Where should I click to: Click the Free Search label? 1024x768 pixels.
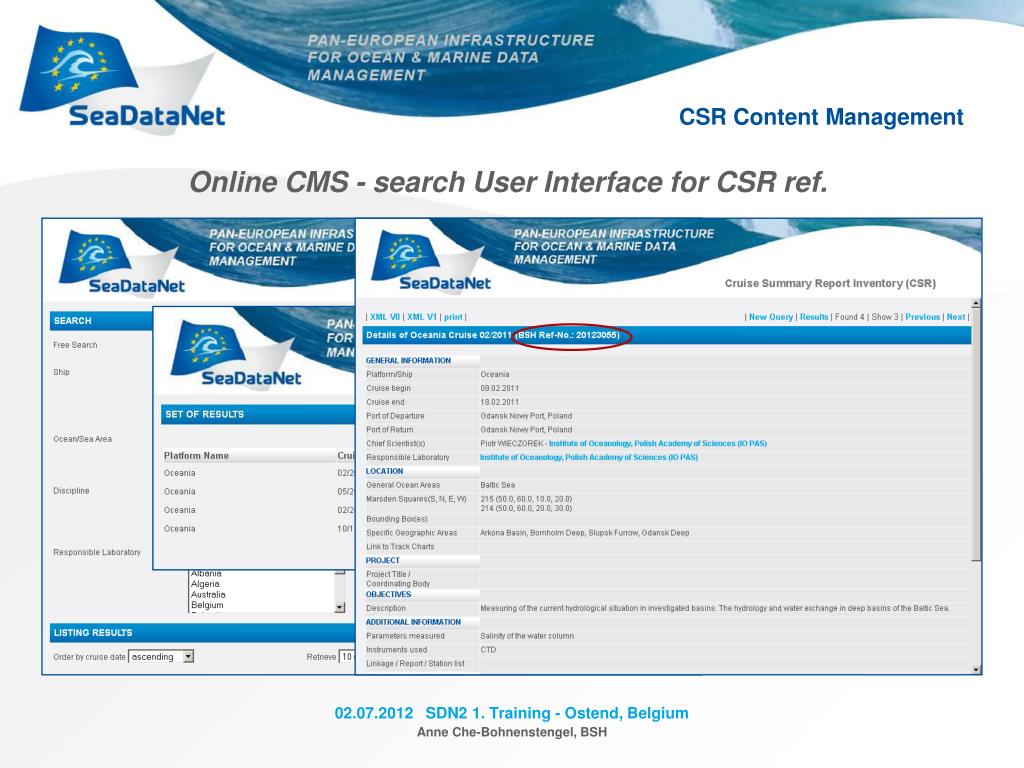tap(75, 345)
